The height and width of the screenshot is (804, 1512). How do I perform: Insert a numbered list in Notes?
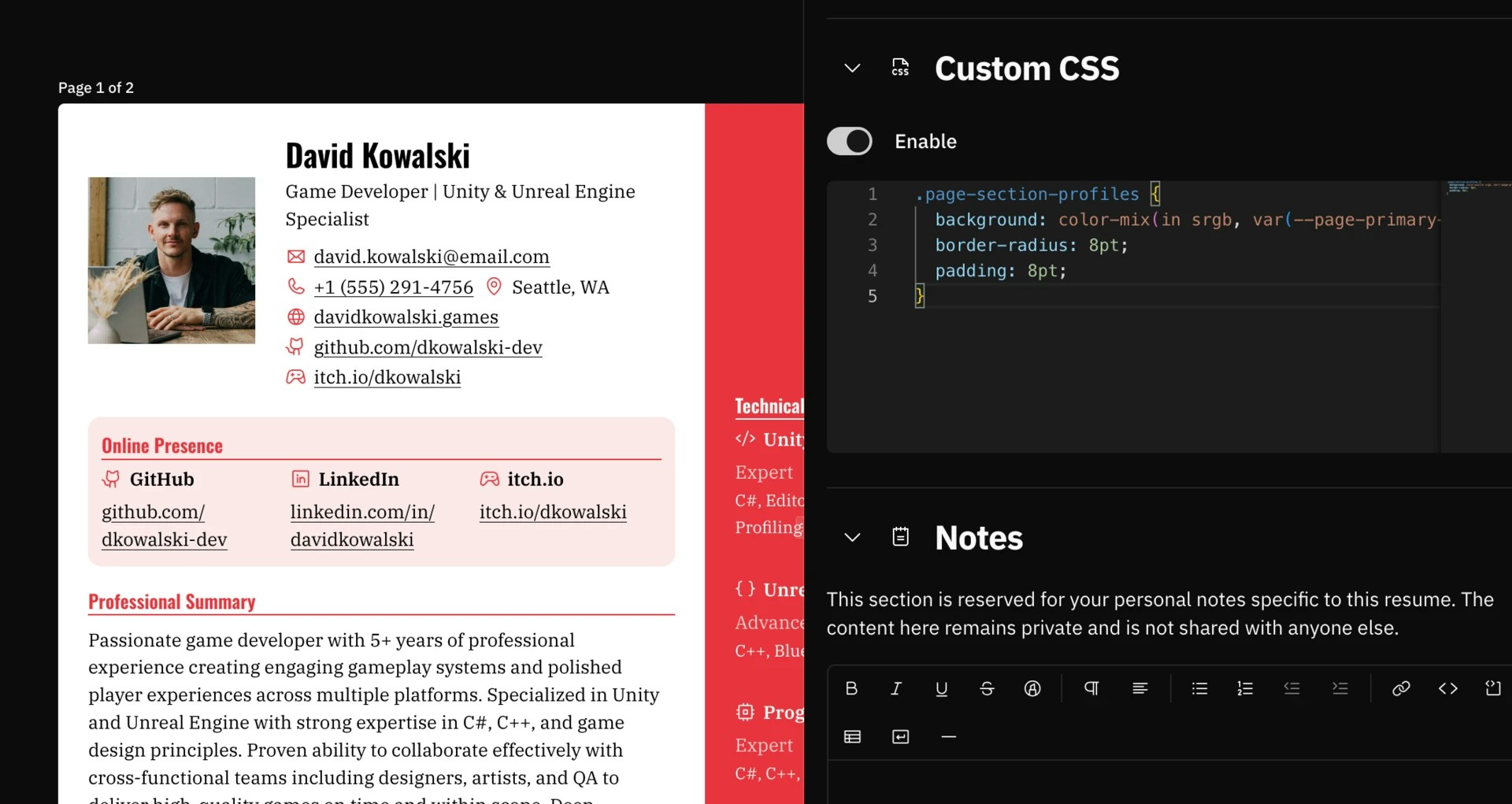[x=1244, y=688]
